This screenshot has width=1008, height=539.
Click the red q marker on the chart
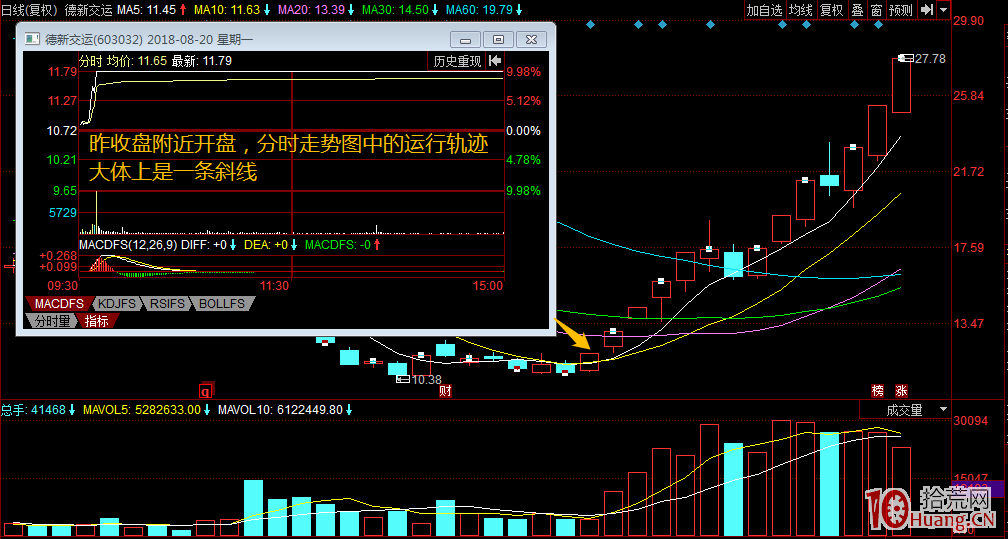coord(206,390)
